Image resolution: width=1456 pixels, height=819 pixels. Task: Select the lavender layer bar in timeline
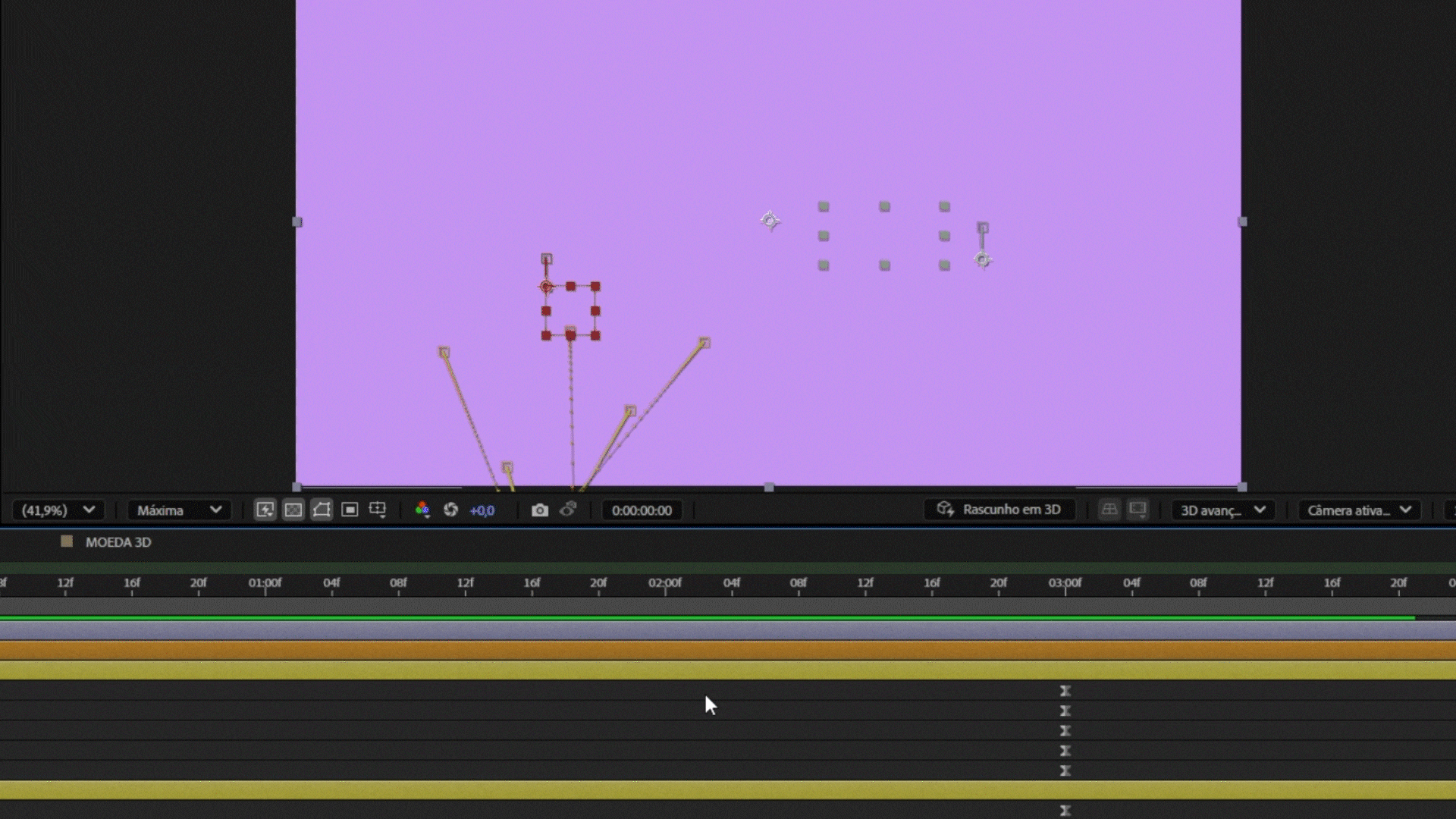coord(728,631)
